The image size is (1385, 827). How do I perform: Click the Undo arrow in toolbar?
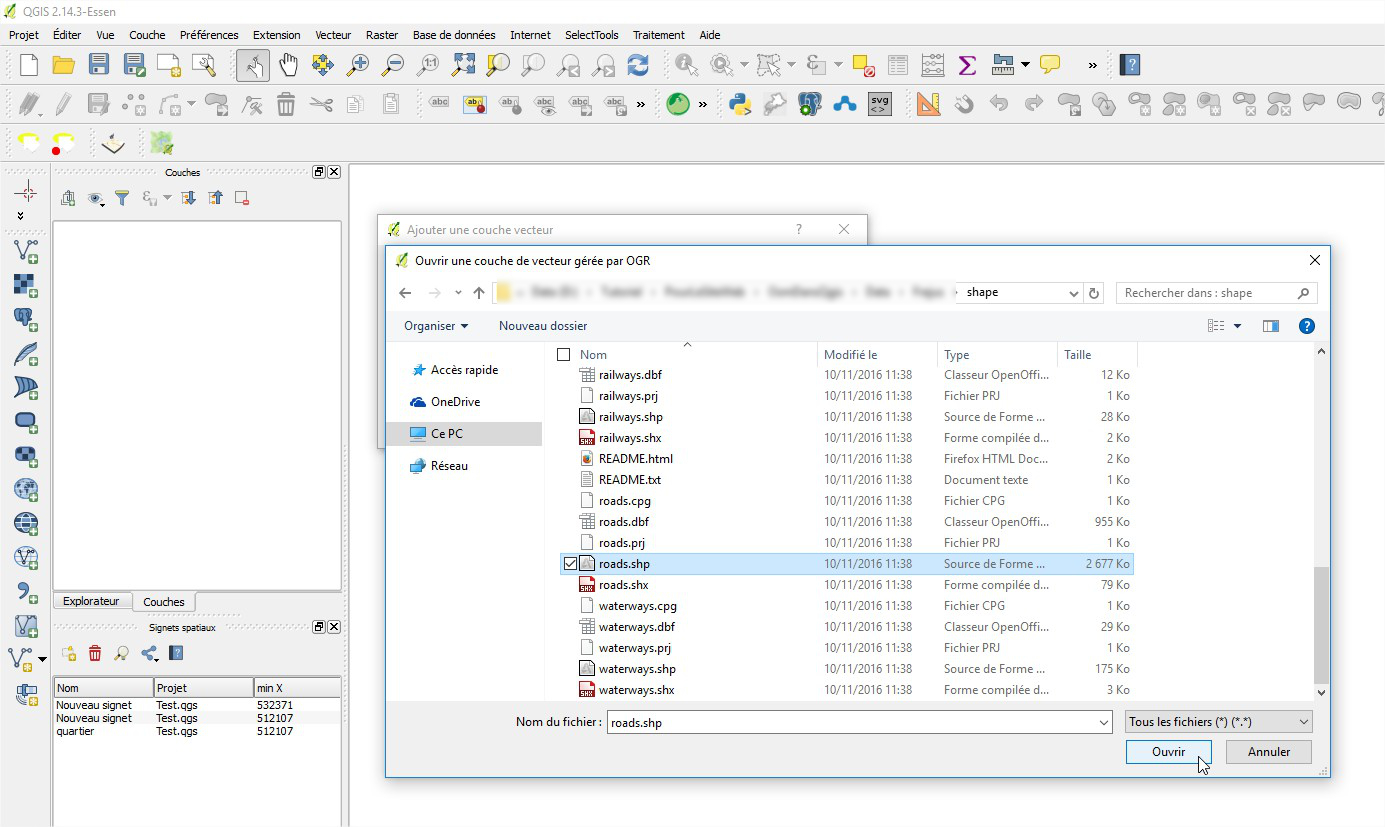coord(998,103)
